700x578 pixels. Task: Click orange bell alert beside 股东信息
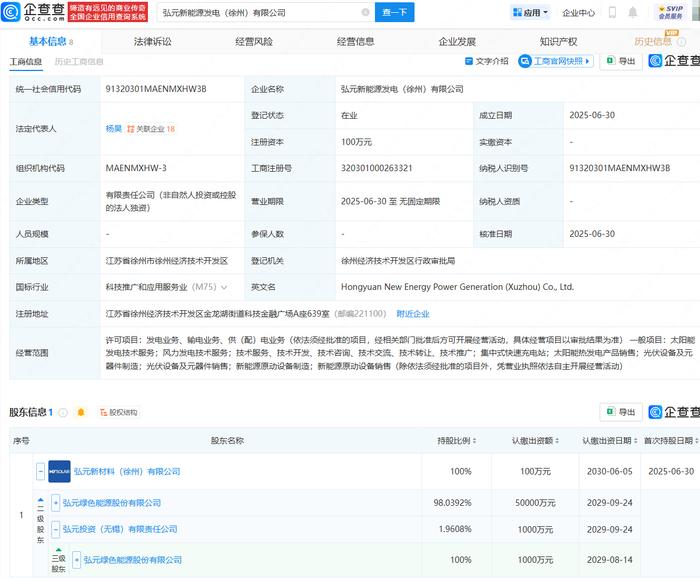click(x=81, y=412)
